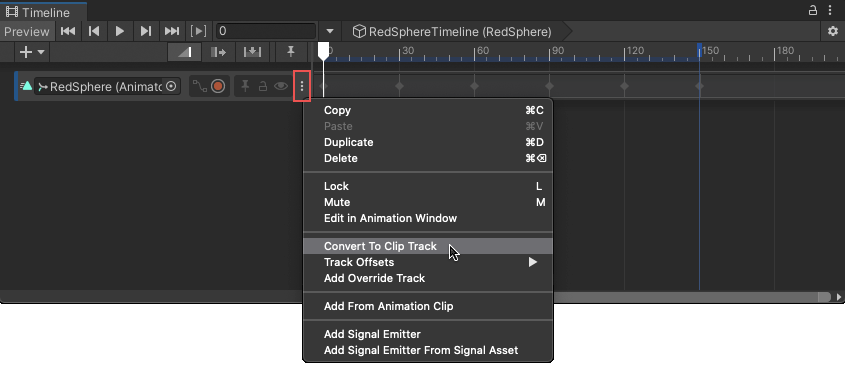The height and width of the screenshot is (389, 845).
Task: Jump to the timeline end
Action: [171, 31]
